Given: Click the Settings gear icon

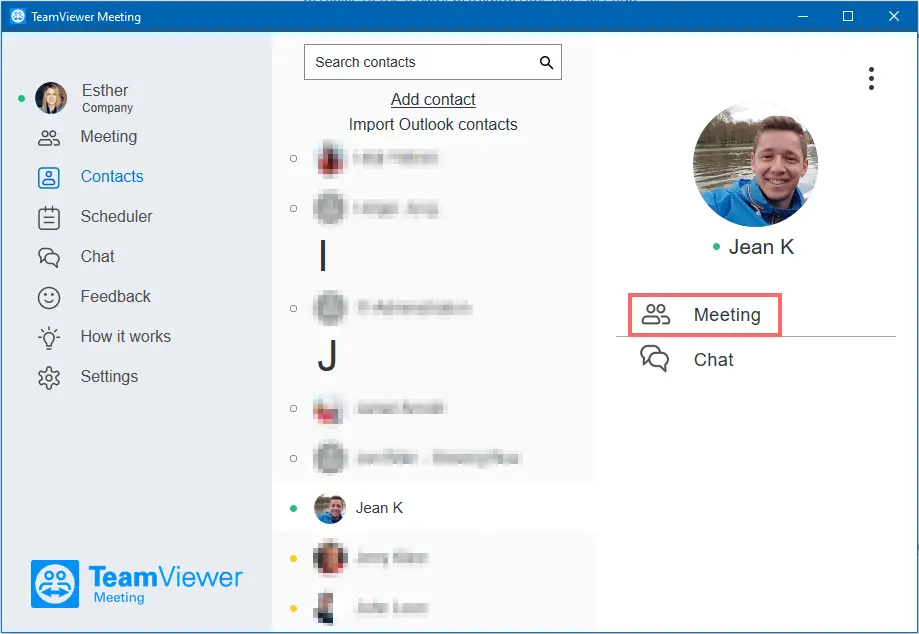Looking at the screenshot, I should click(x=49, y=378).
